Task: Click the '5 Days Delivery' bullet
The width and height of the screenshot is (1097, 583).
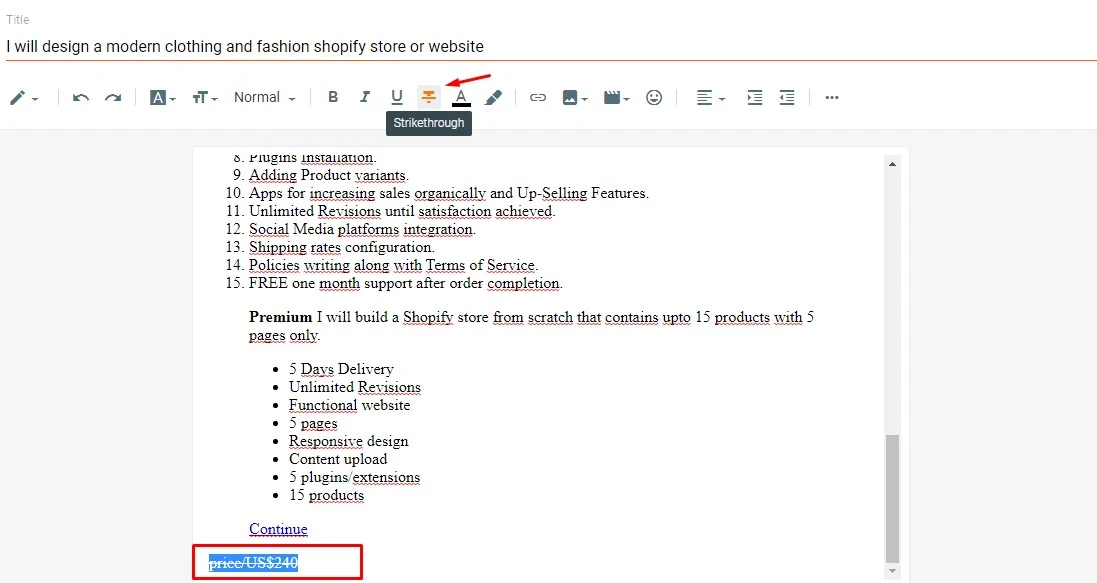Action: (x=341, y=369)
